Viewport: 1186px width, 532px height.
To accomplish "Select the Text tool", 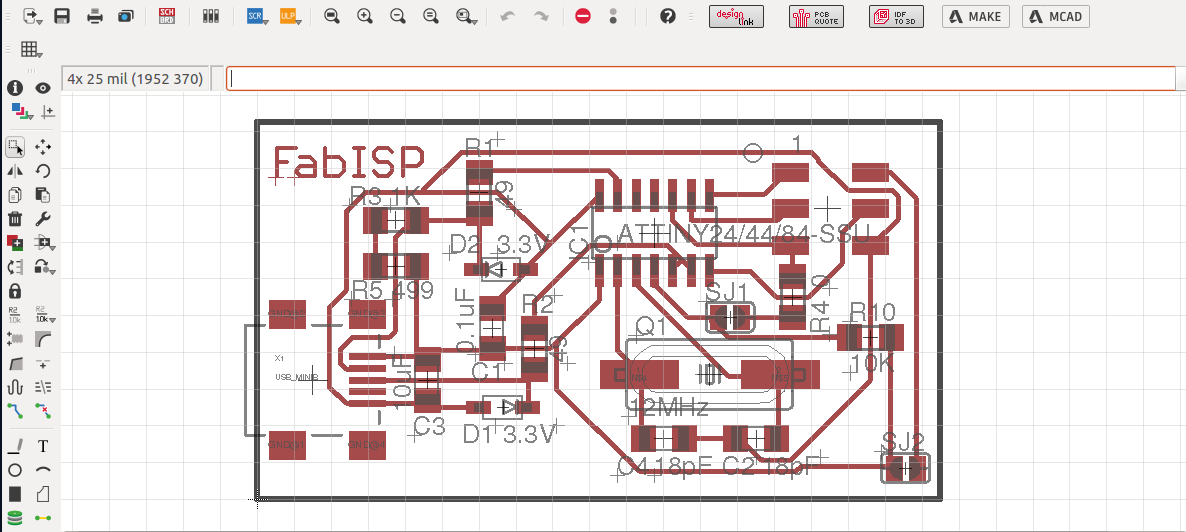I will 43,446.
